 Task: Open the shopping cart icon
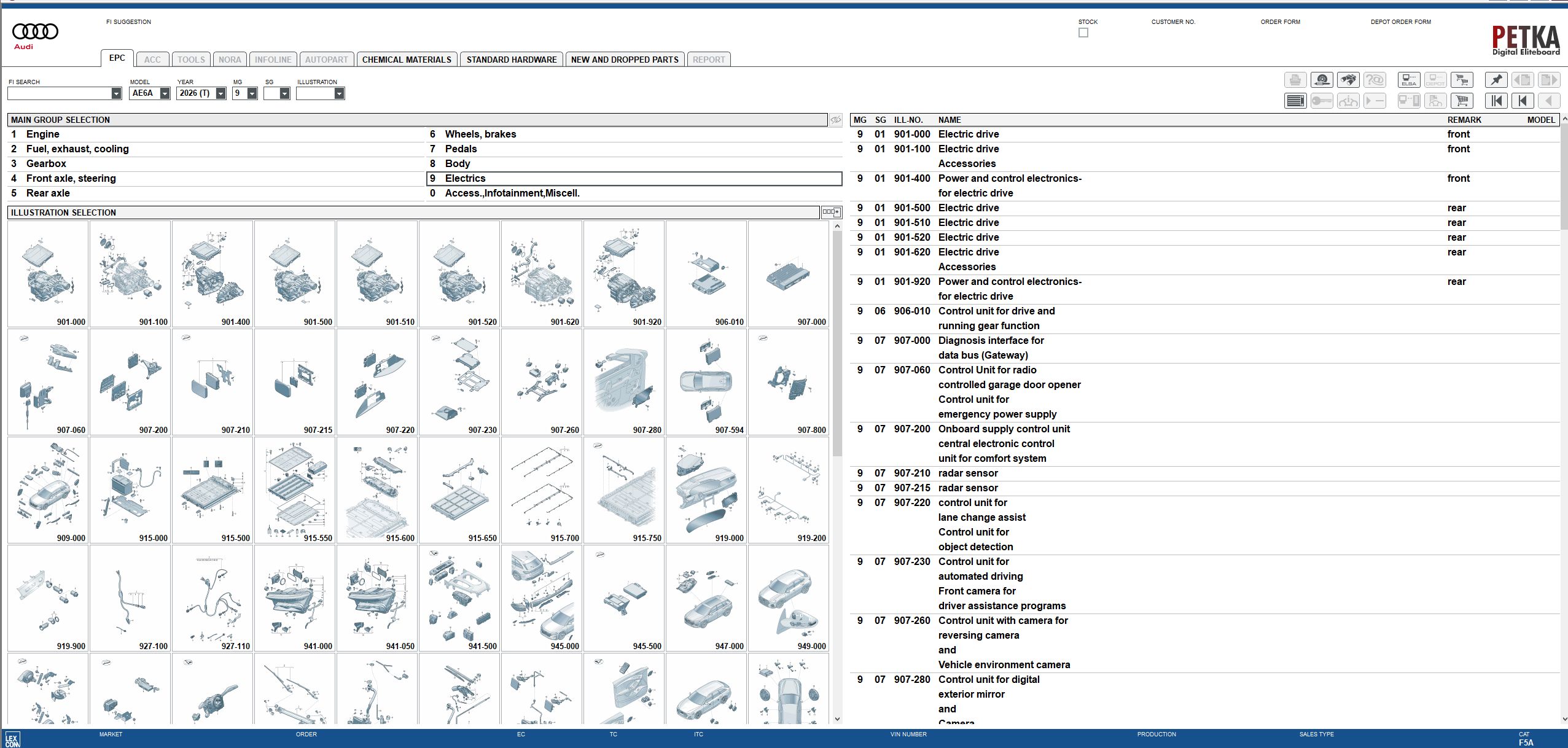1462,101
